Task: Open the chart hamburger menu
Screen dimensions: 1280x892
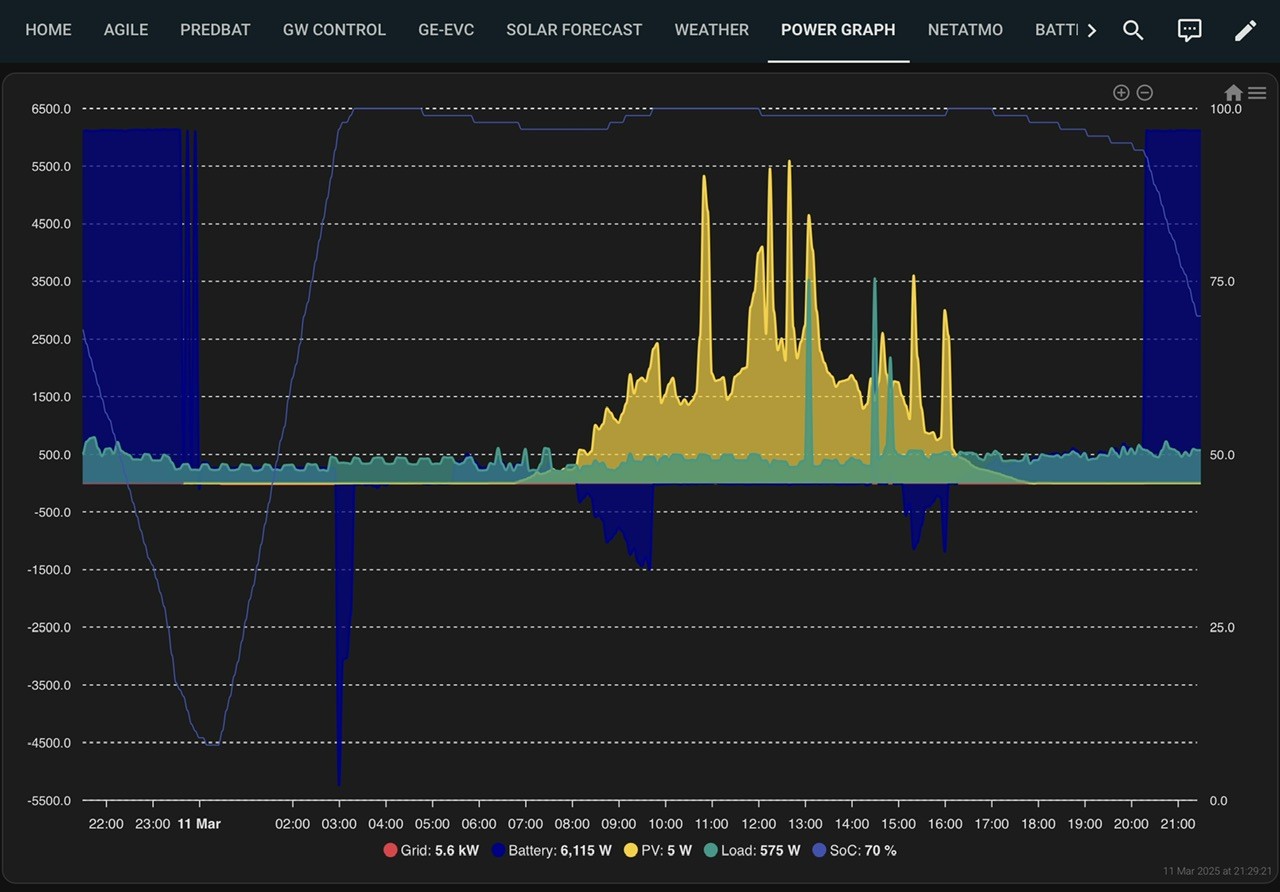Action: [1257, 93]
